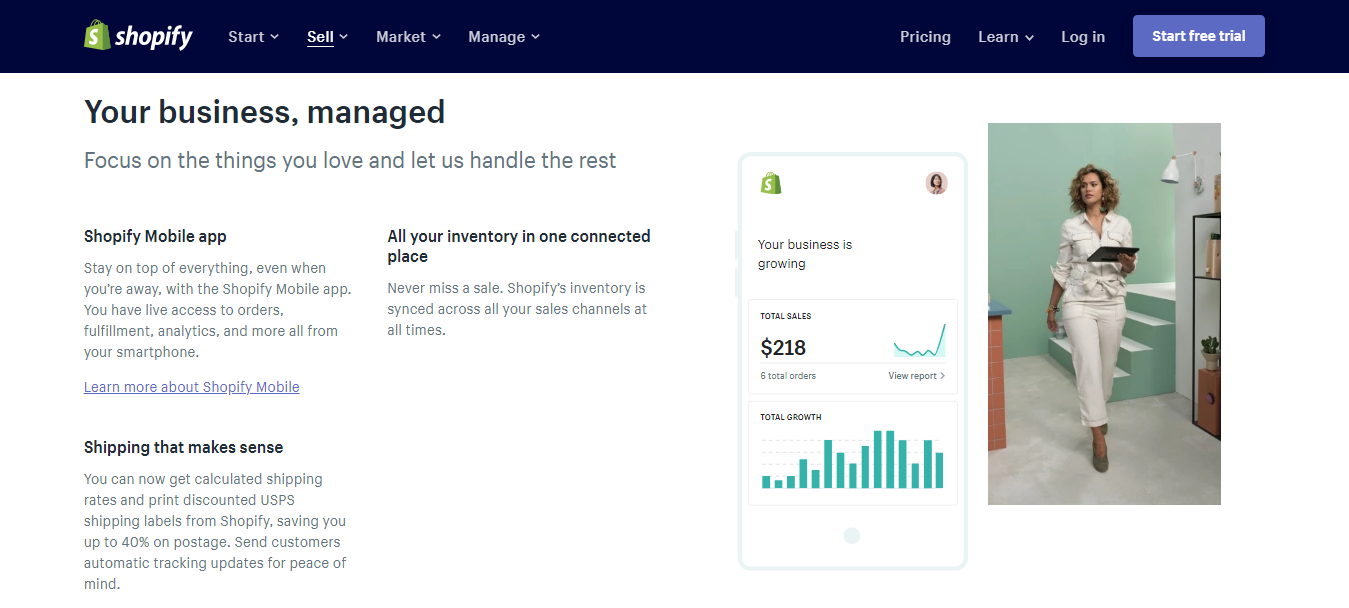The width and height of the screenshot is (1349, 608).
Task: Click the carousel dot at the bottom of the phone mockup
Action: point(851,535)
